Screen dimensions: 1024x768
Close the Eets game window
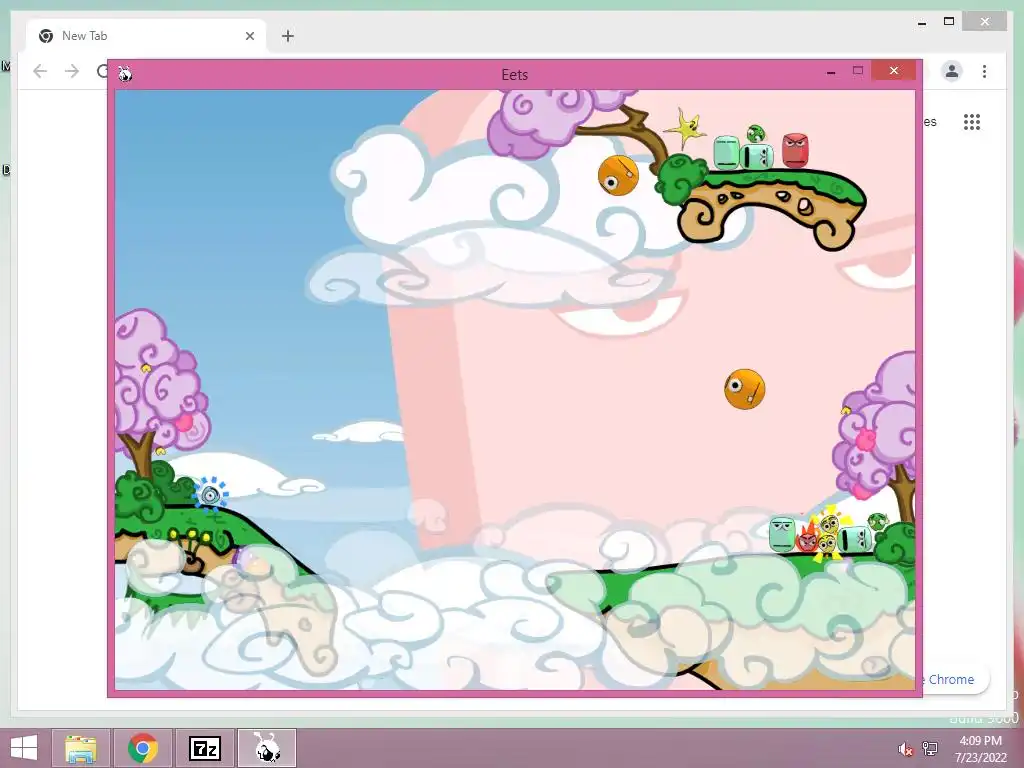[894, 70]
